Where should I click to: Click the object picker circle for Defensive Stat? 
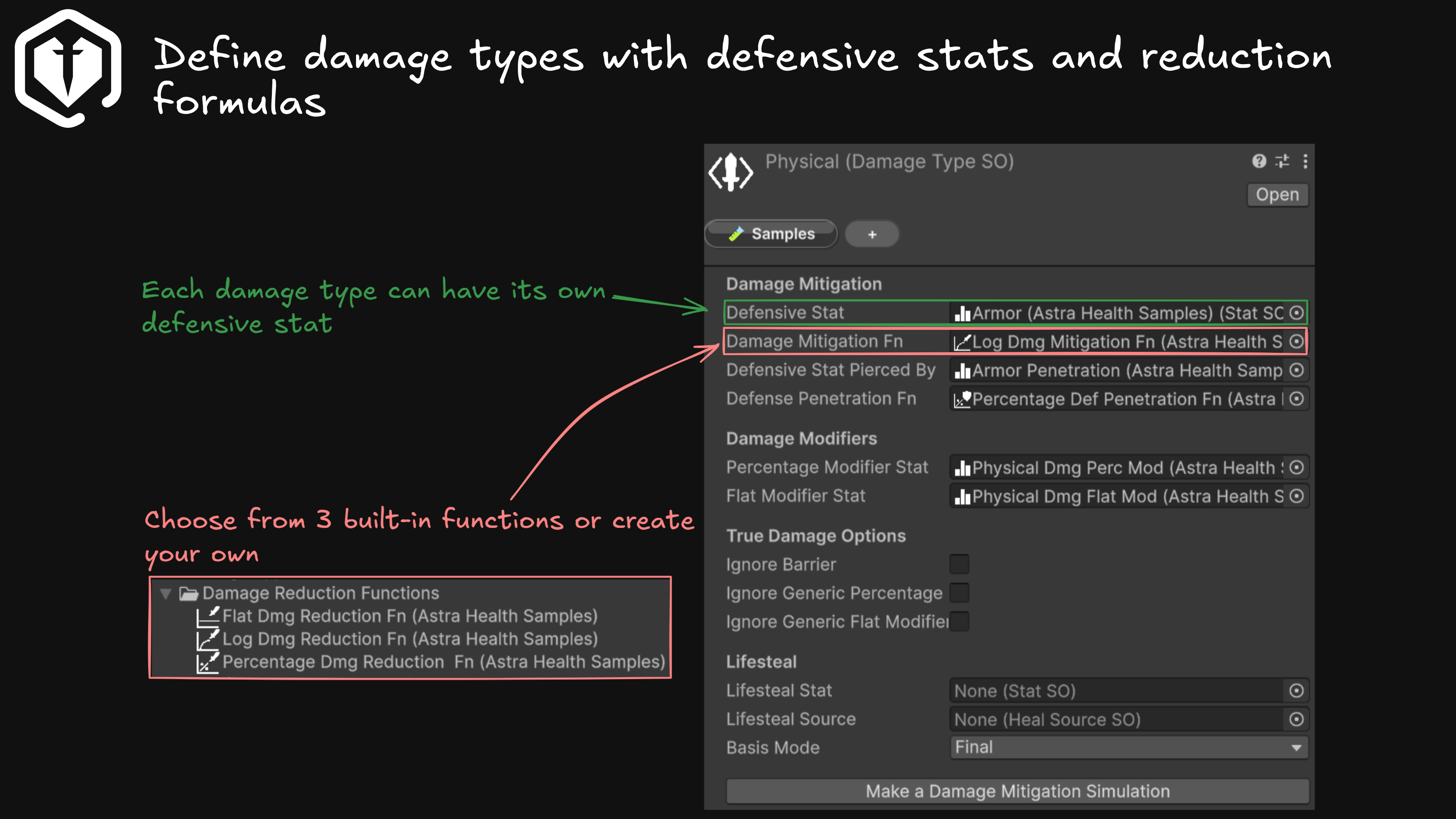click(x=1297, y=312)
